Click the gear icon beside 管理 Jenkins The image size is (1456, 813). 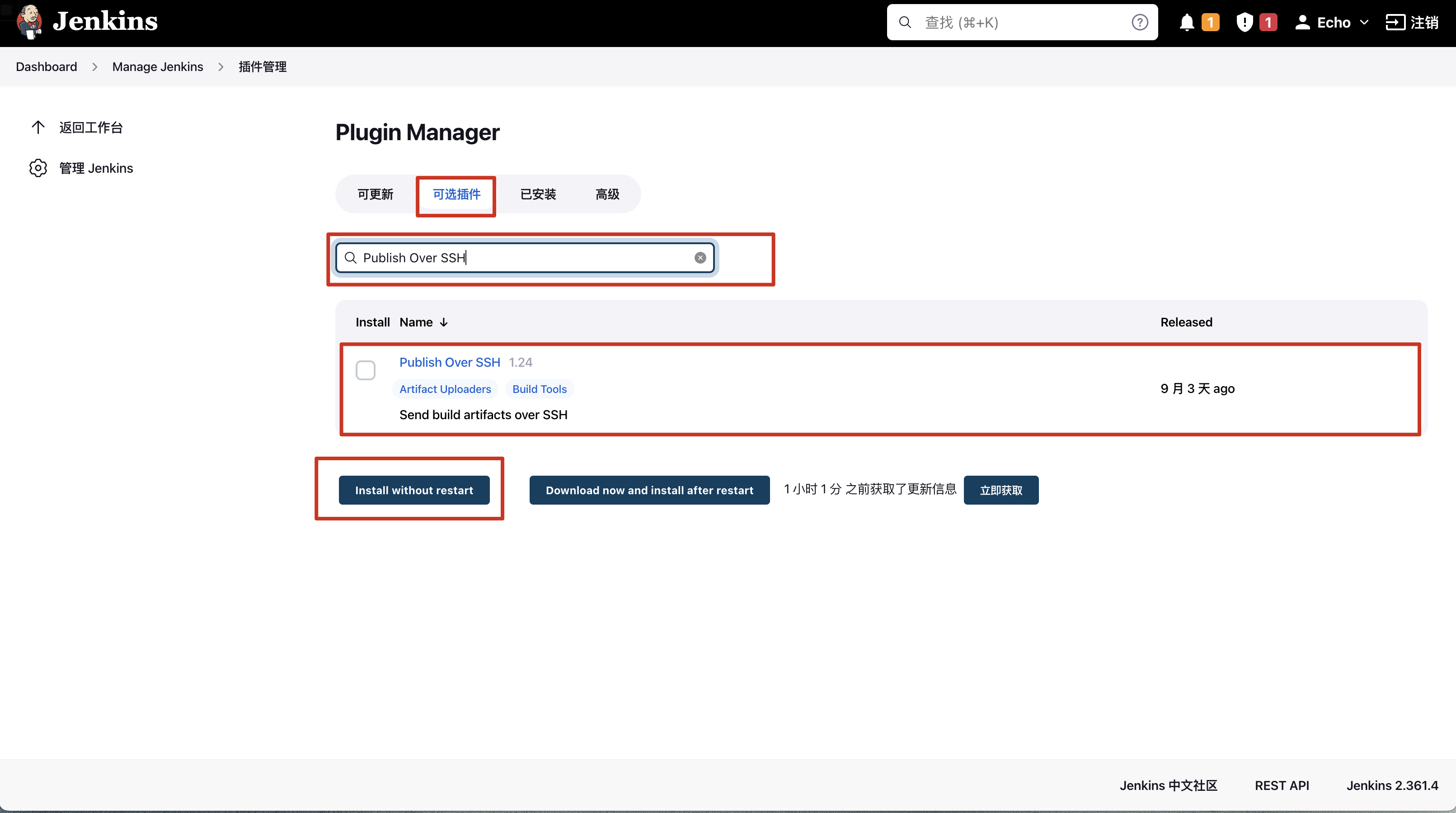click(38, 168)
